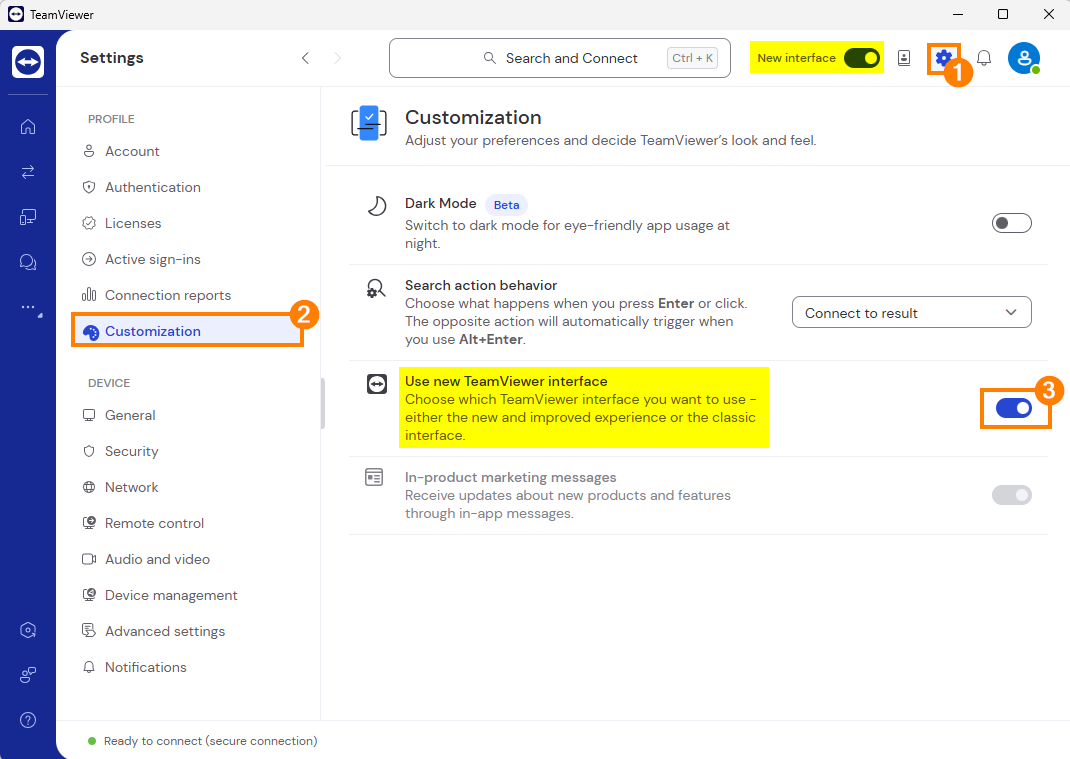Go forward with right chevron
Screen dimensions: 1070x759
pyautogui.click(x=337, y=58)
